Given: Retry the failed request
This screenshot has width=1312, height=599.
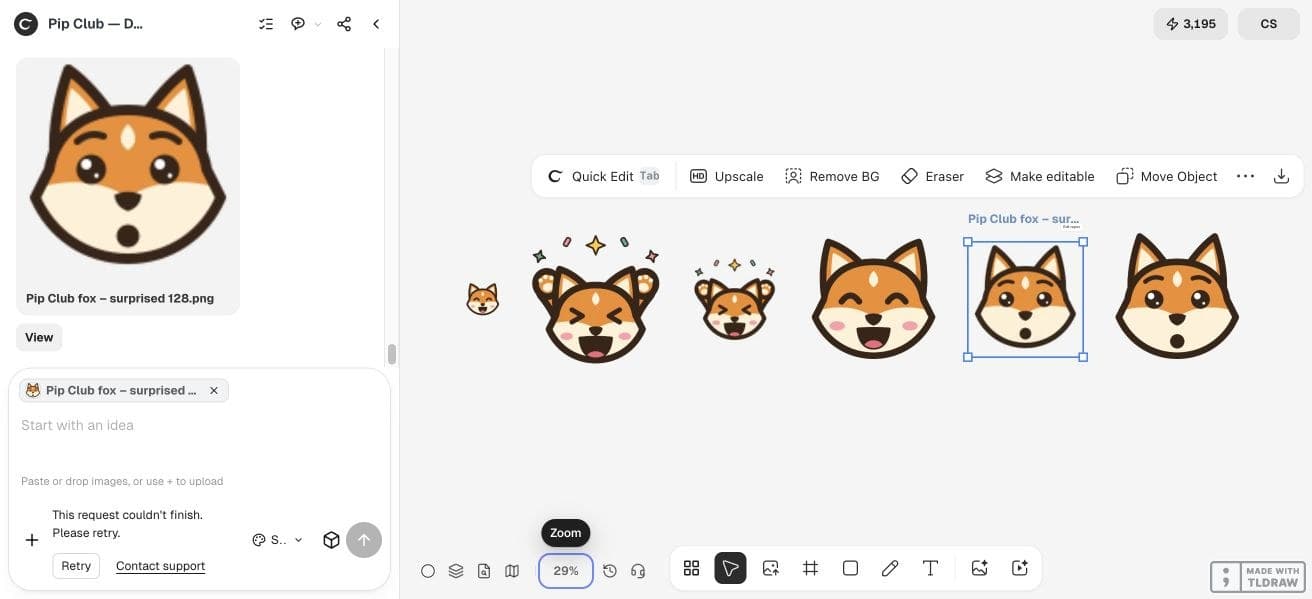Looking at the screenshot, I should point(76,566).
